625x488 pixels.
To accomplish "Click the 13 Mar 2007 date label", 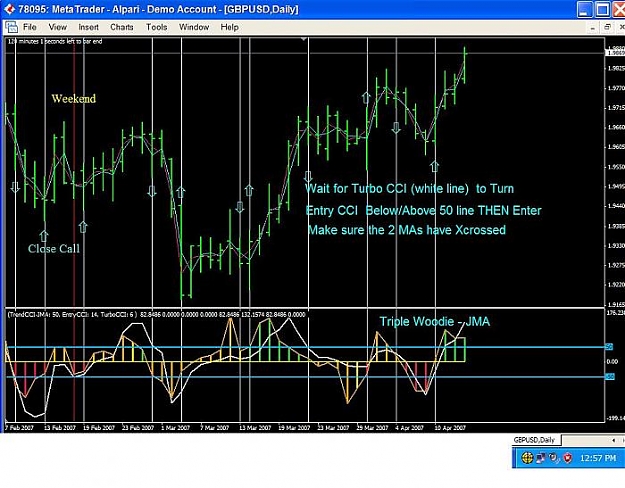I will pos(255,428).
